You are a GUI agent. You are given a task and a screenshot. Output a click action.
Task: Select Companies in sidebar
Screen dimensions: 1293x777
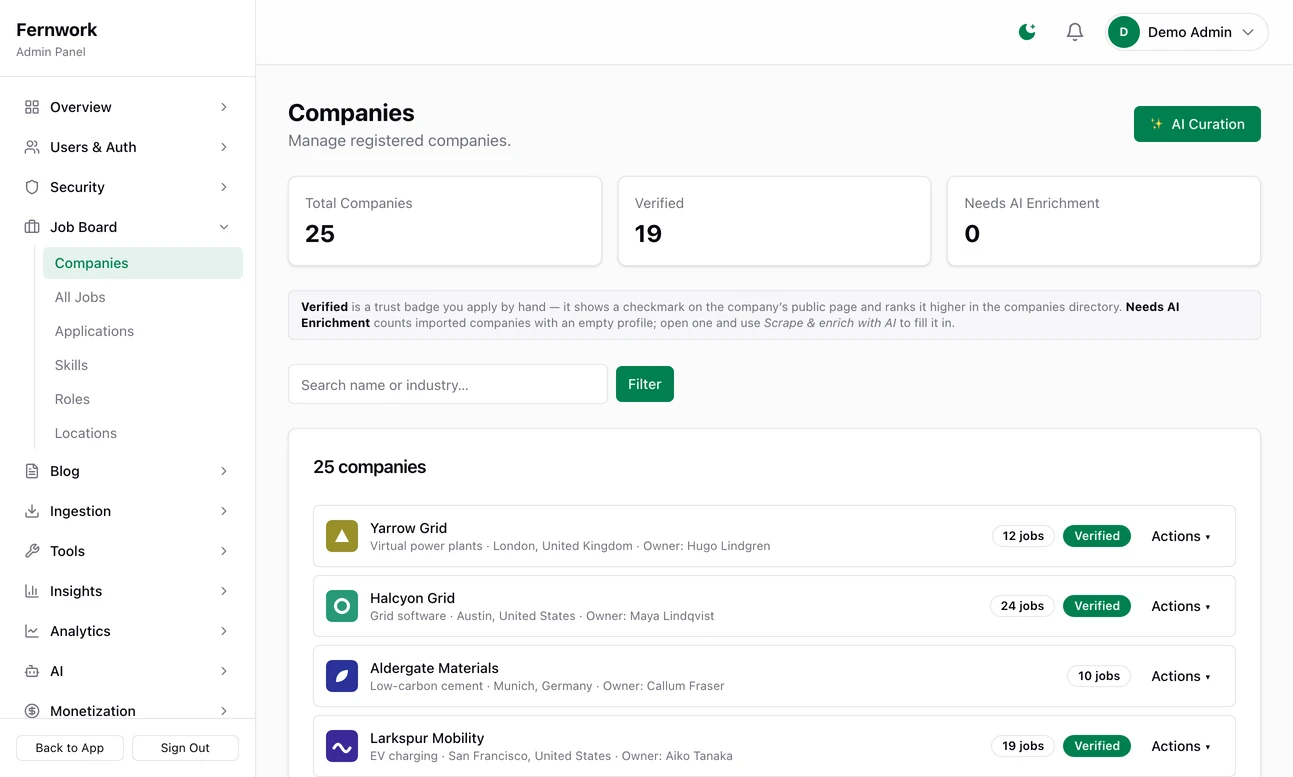point(143,263)
